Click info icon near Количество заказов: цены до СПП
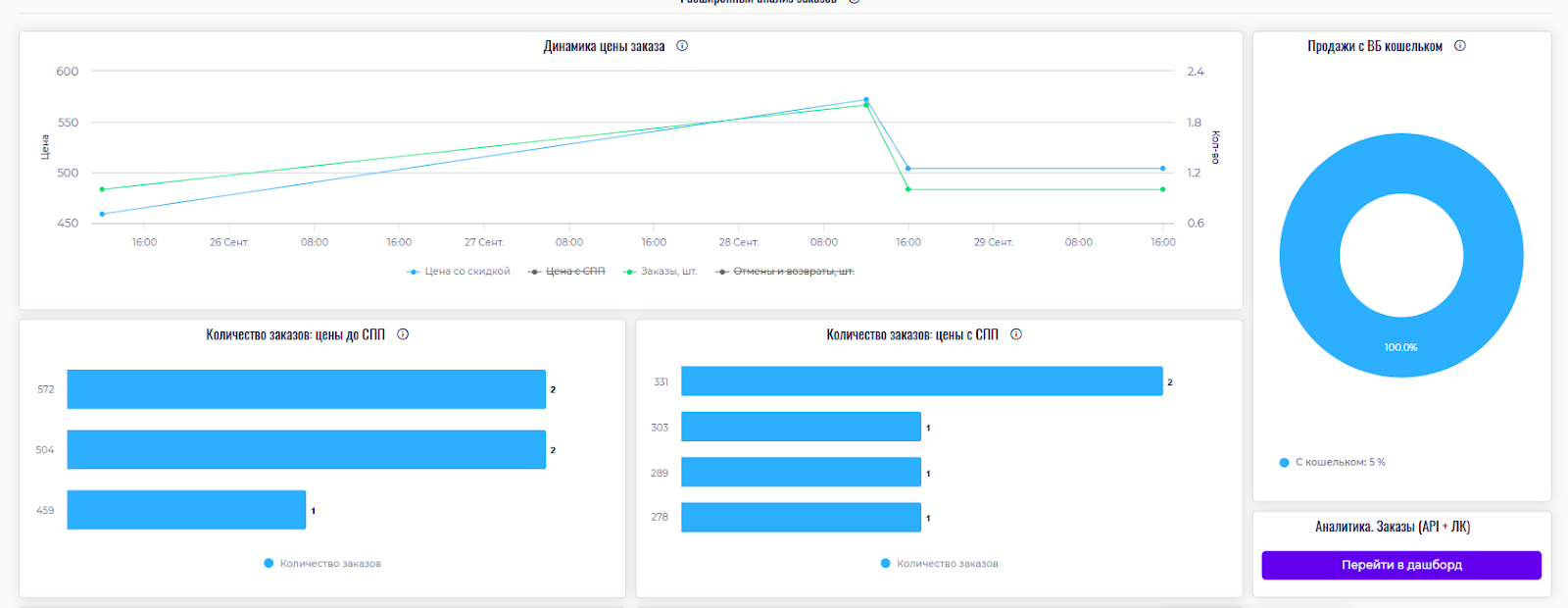Image resolution: width=1568 pixels, height=608 pixels. point(403,334)
